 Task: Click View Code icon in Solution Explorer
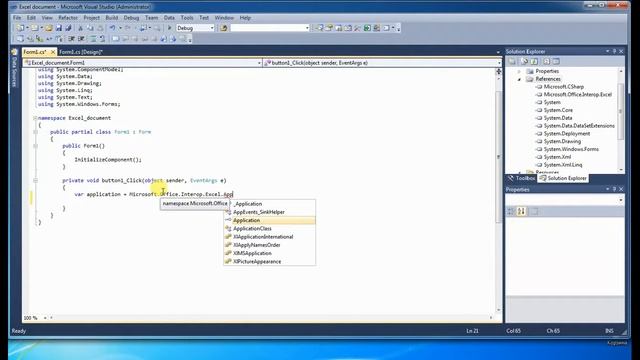click(546, 61)
